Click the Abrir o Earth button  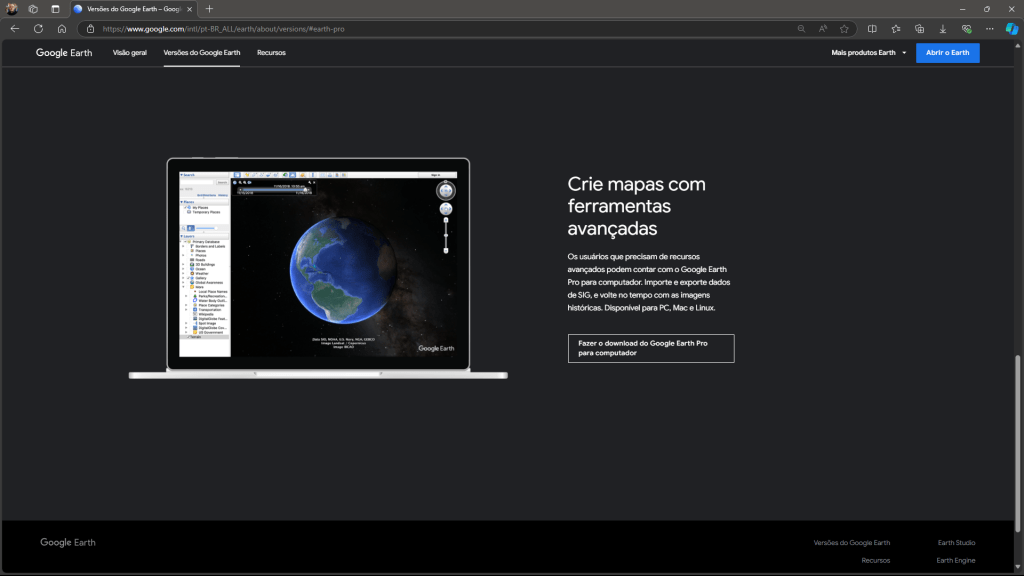(x=947, y=53)
